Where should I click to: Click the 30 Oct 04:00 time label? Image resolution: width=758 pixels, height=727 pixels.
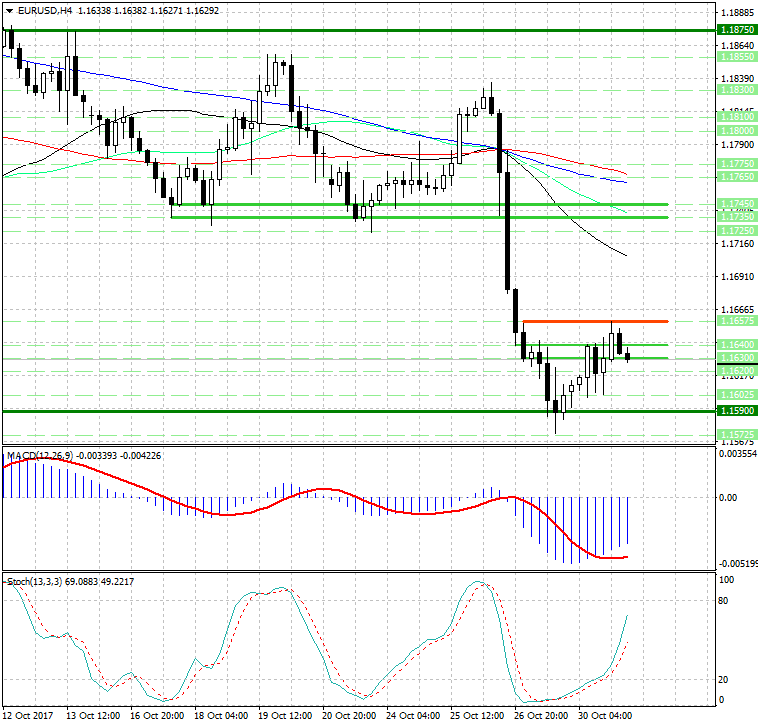606,716
